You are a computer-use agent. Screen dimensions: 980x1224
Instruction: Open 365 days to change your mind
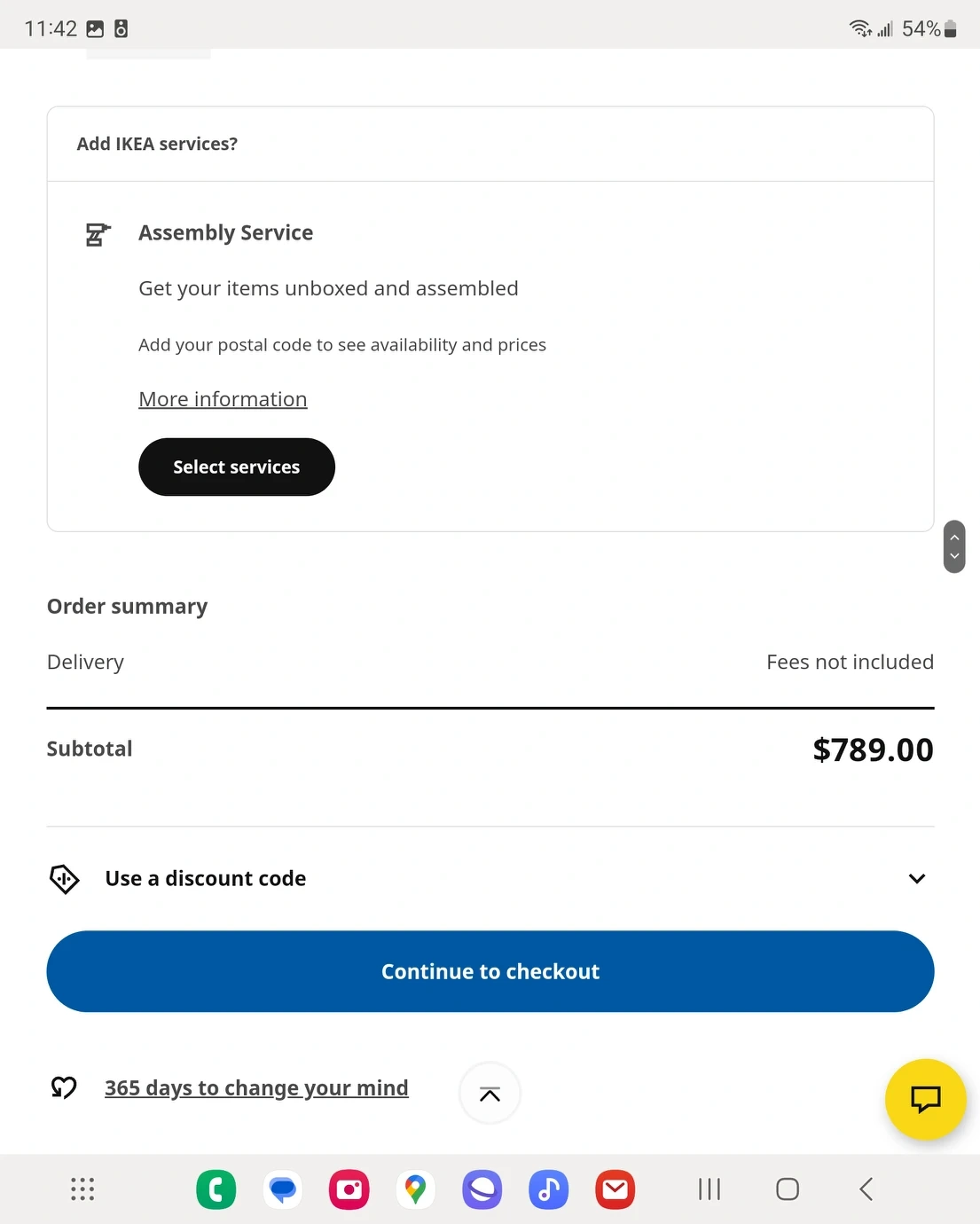256,1087
